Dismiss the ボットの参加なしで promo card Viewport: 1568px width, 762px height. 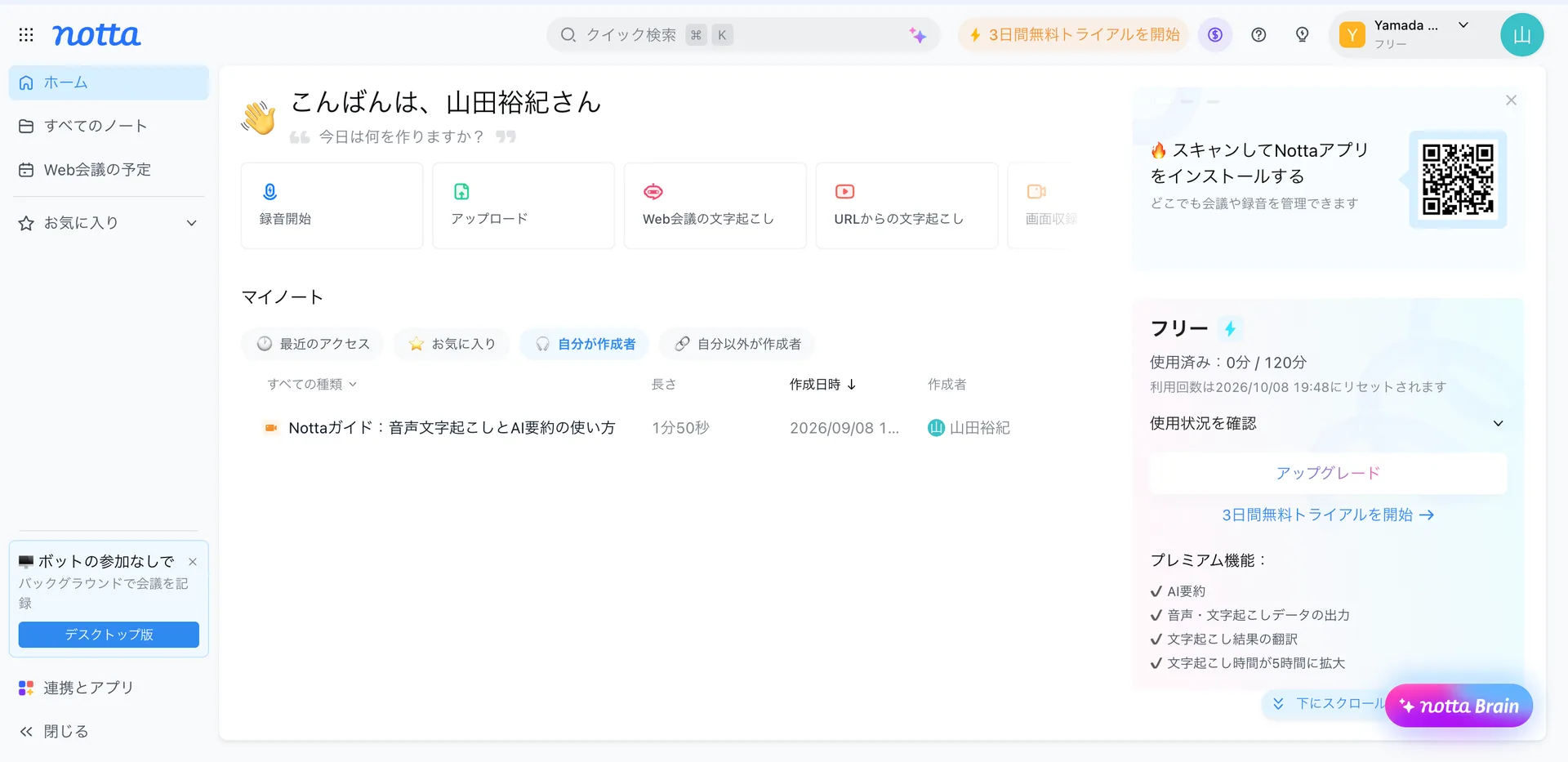pos(193,562)
